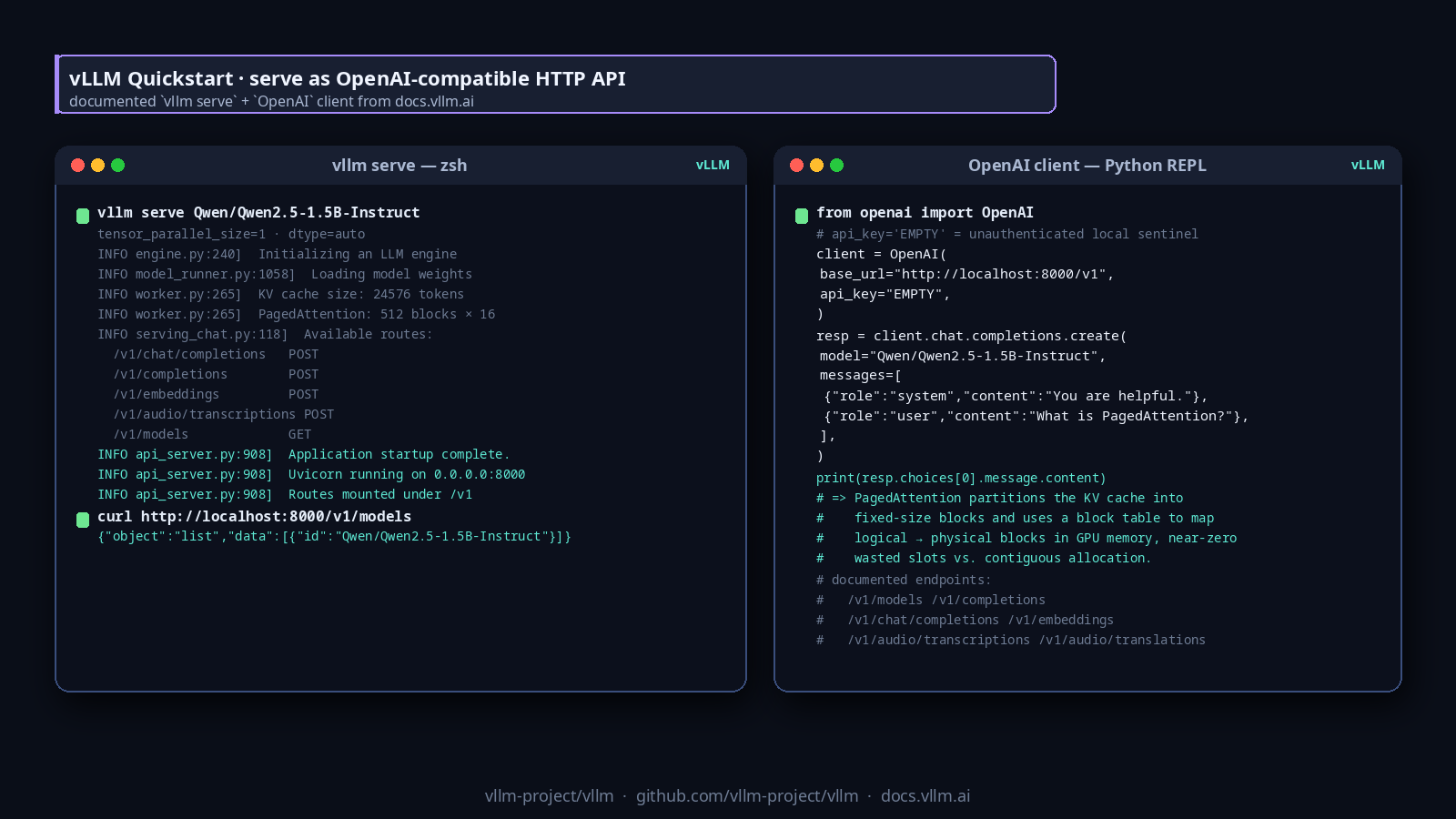
Task: Click comment line '/v1/models /v1/completions'
Action: point(931,600)
